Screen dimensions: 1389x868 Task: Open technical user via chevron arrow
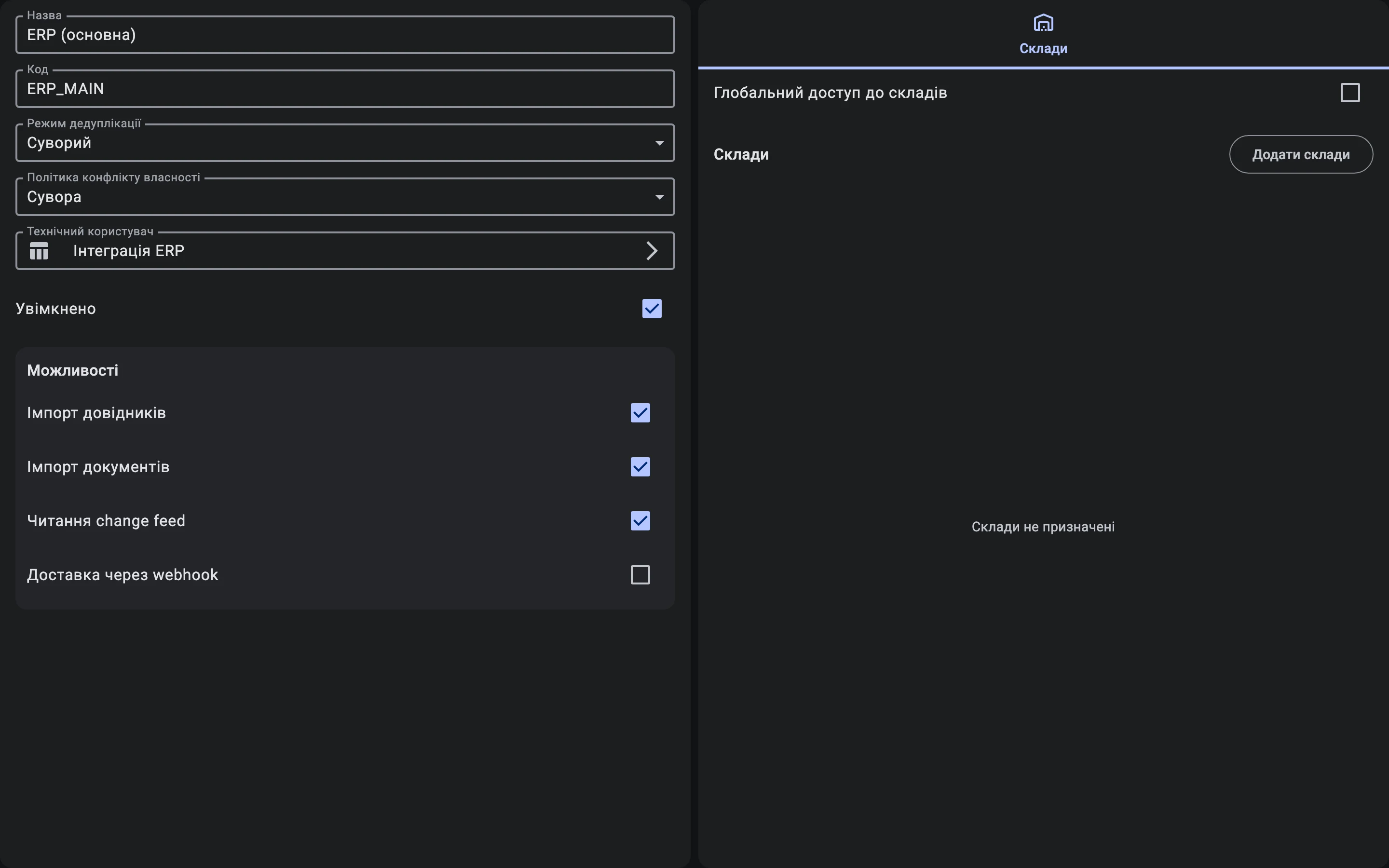click(652, 251)
